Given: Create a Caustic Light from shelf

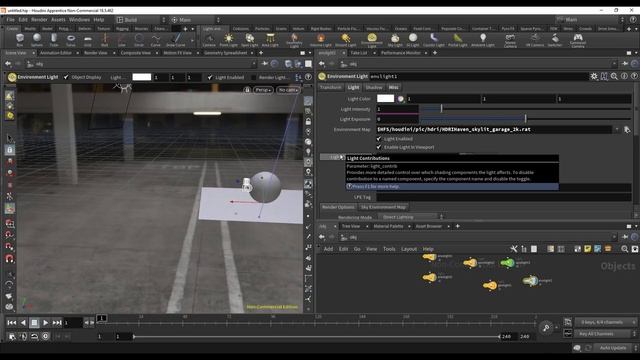Looking at the screenshot, I should click(433, 40).
